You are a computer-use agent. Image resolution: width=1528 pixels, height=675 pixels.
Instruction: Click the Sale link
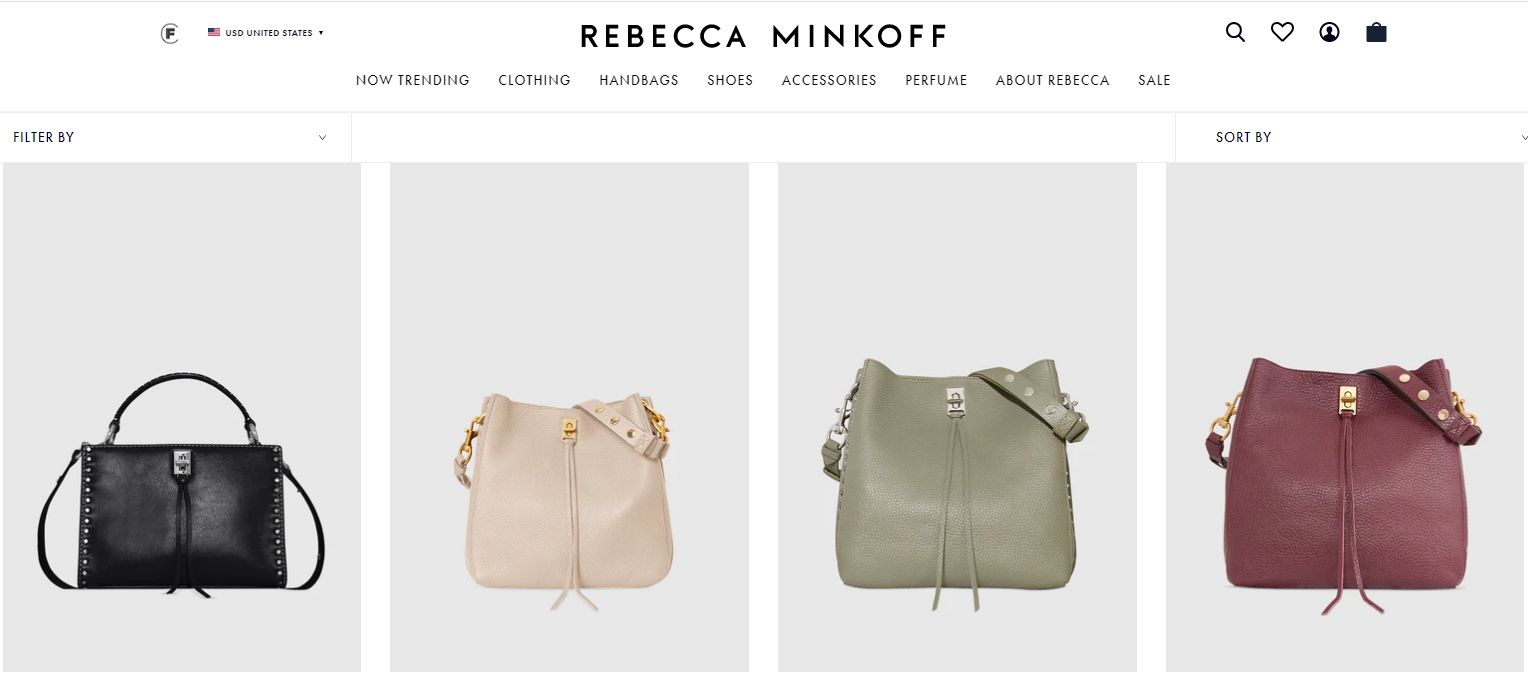[1154, 80]
